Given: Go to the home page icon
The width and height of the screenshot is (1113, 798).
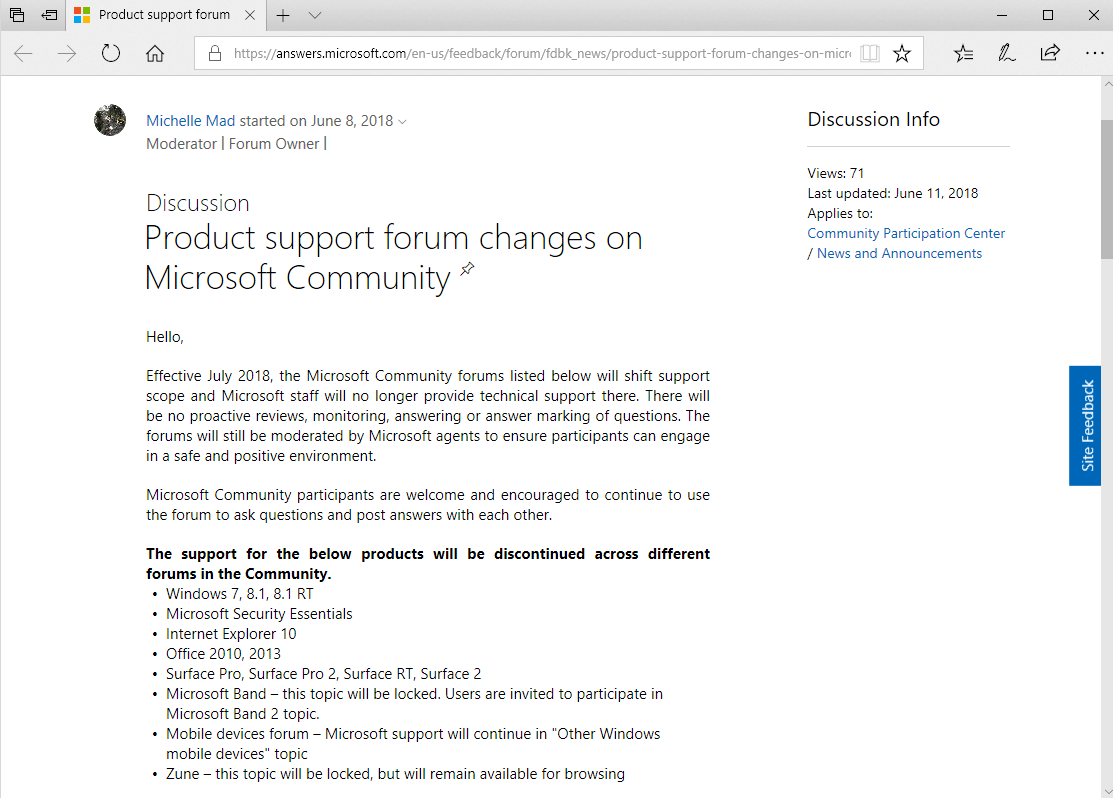Looking at the screenshot, I should 155,53.
